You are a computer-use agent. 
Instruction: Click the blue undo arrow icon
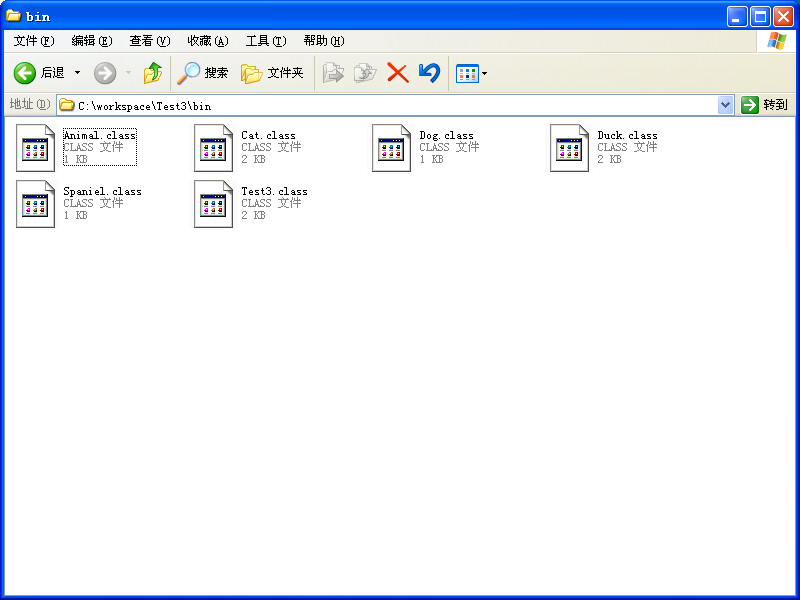(x=430, y=73)
